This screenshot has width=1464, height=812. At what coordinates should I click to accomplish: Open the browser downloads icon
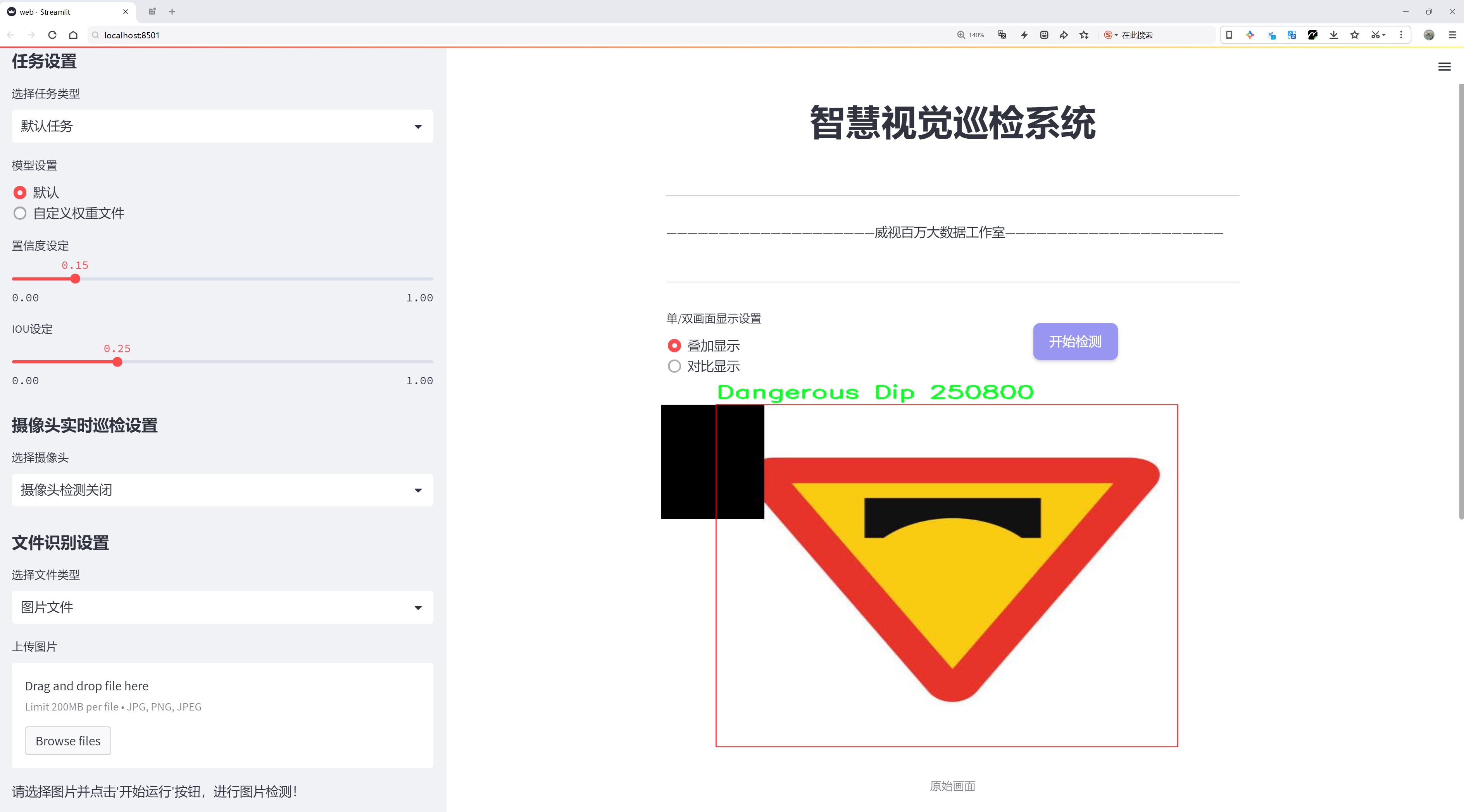point(1333,35)
